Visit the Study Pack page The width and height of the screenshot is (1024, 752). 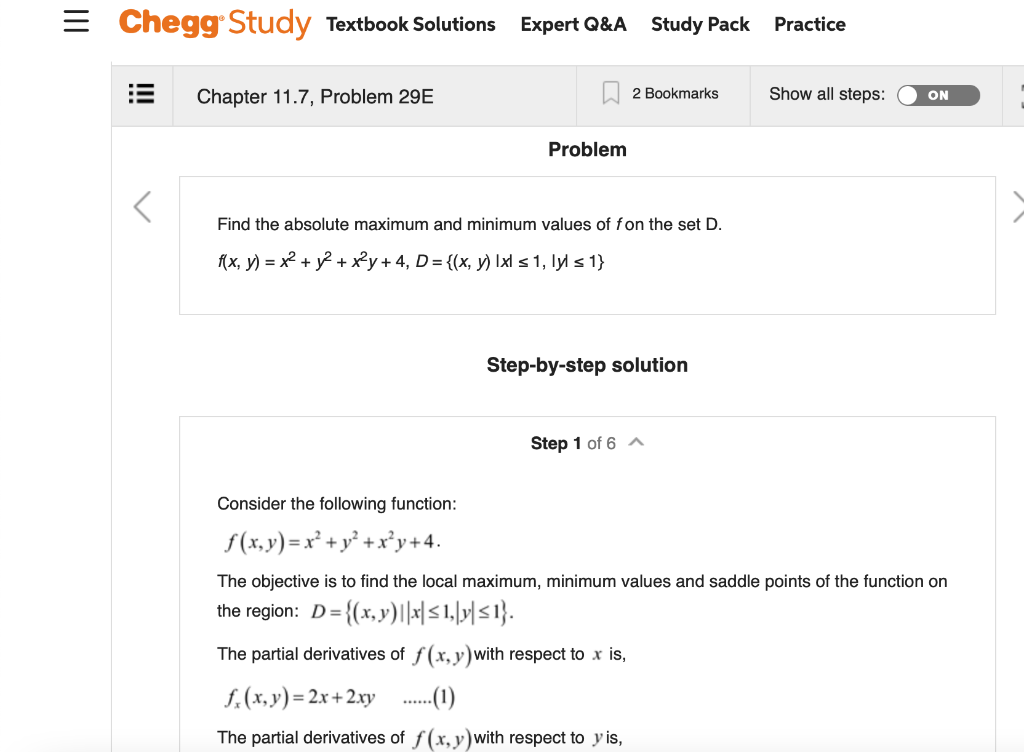click(700, 24)
